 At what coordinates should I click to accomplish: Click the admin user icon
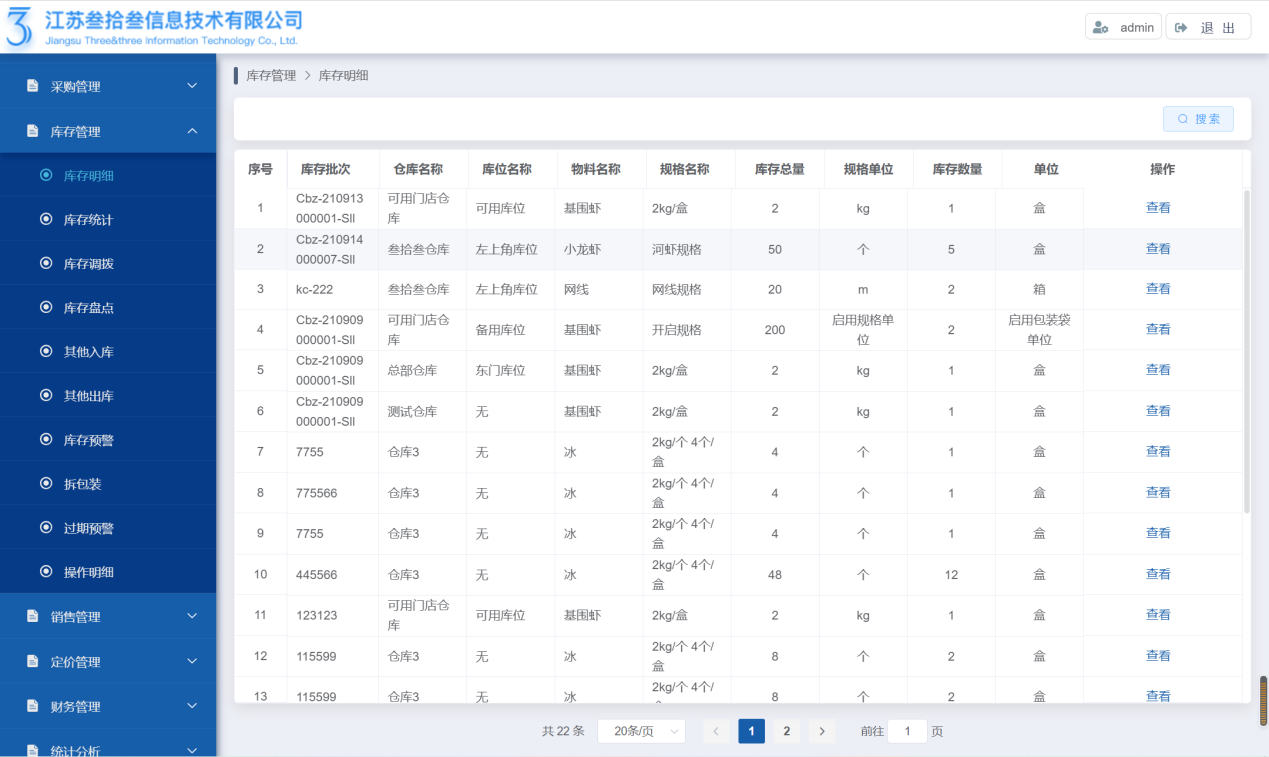(1101, 28)
